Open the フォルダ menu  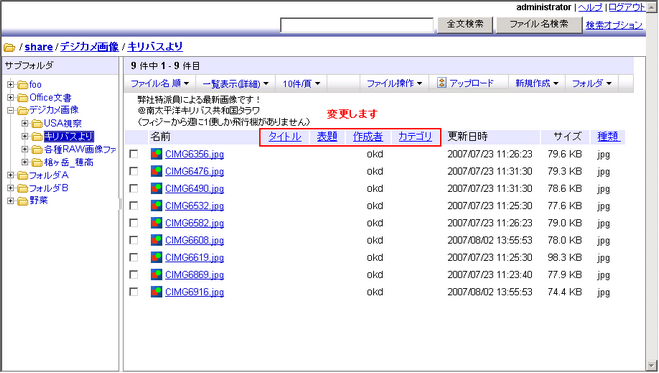[x=592, y=84]
